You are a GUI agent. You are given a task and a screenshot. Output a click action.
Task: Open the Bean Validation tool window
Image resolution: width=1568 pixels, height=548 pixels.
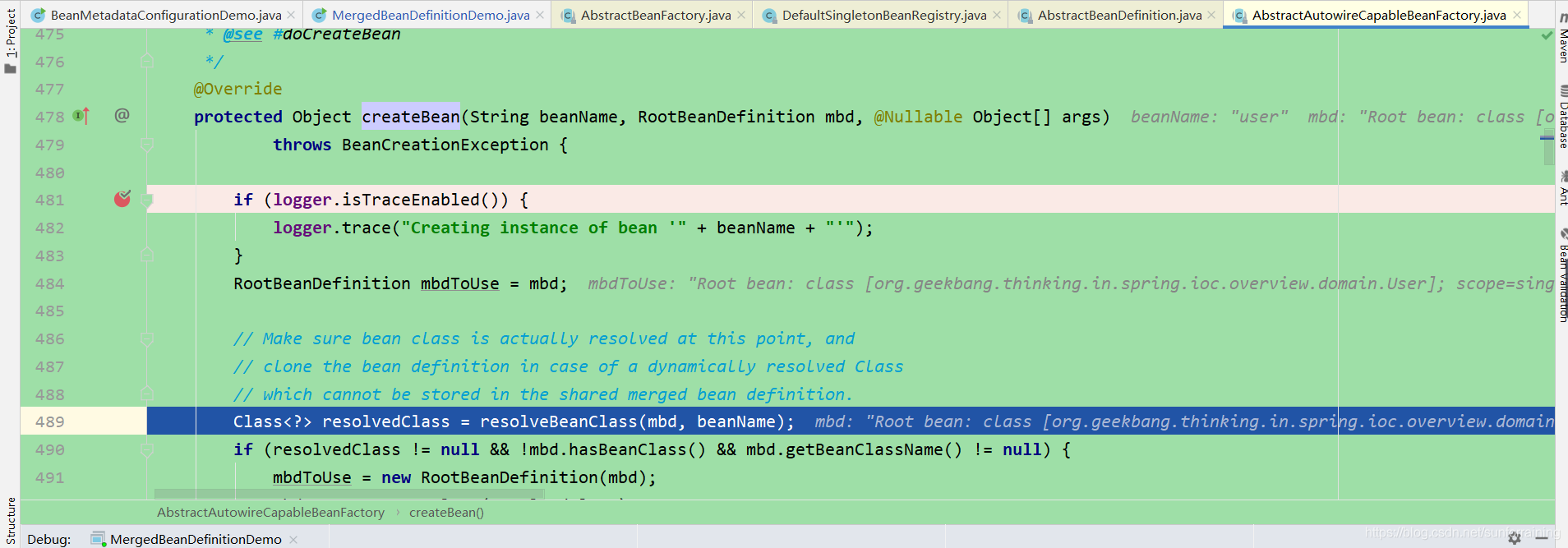[x=1563, y=275]
